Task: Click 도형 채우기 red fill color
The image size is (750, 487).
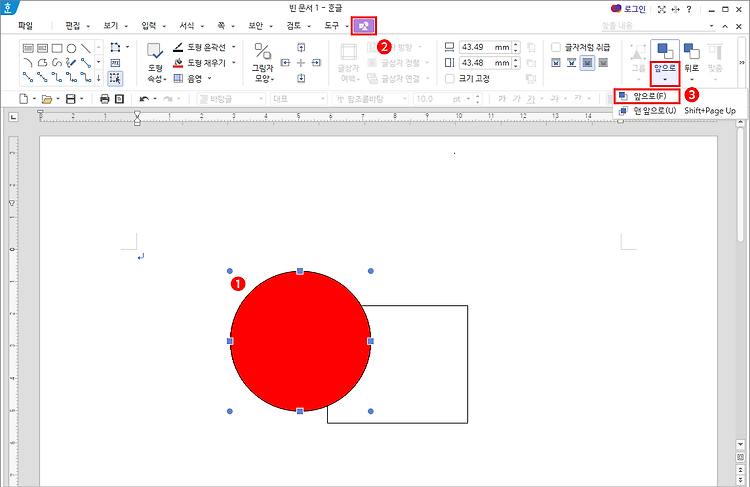Action: click(x=178, y=63)
